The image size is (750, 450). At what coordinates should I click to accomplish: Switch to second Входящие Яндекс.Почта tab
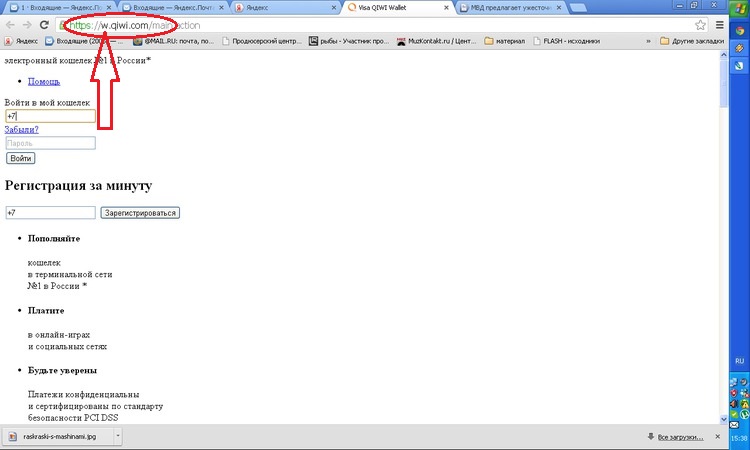(173, 8)
